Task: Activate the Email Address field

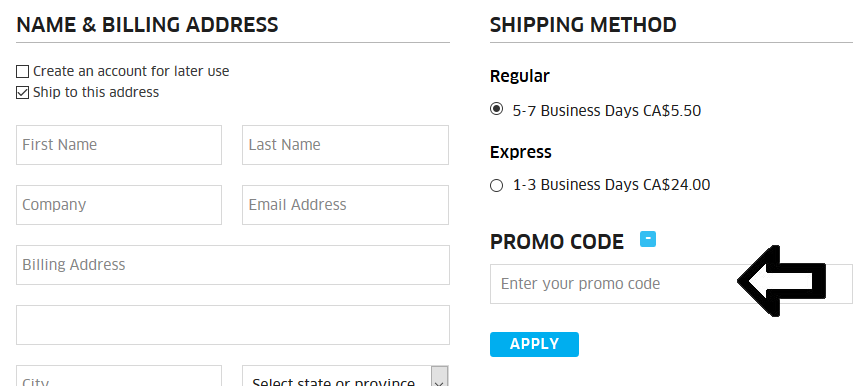Action: coord(345,205)
